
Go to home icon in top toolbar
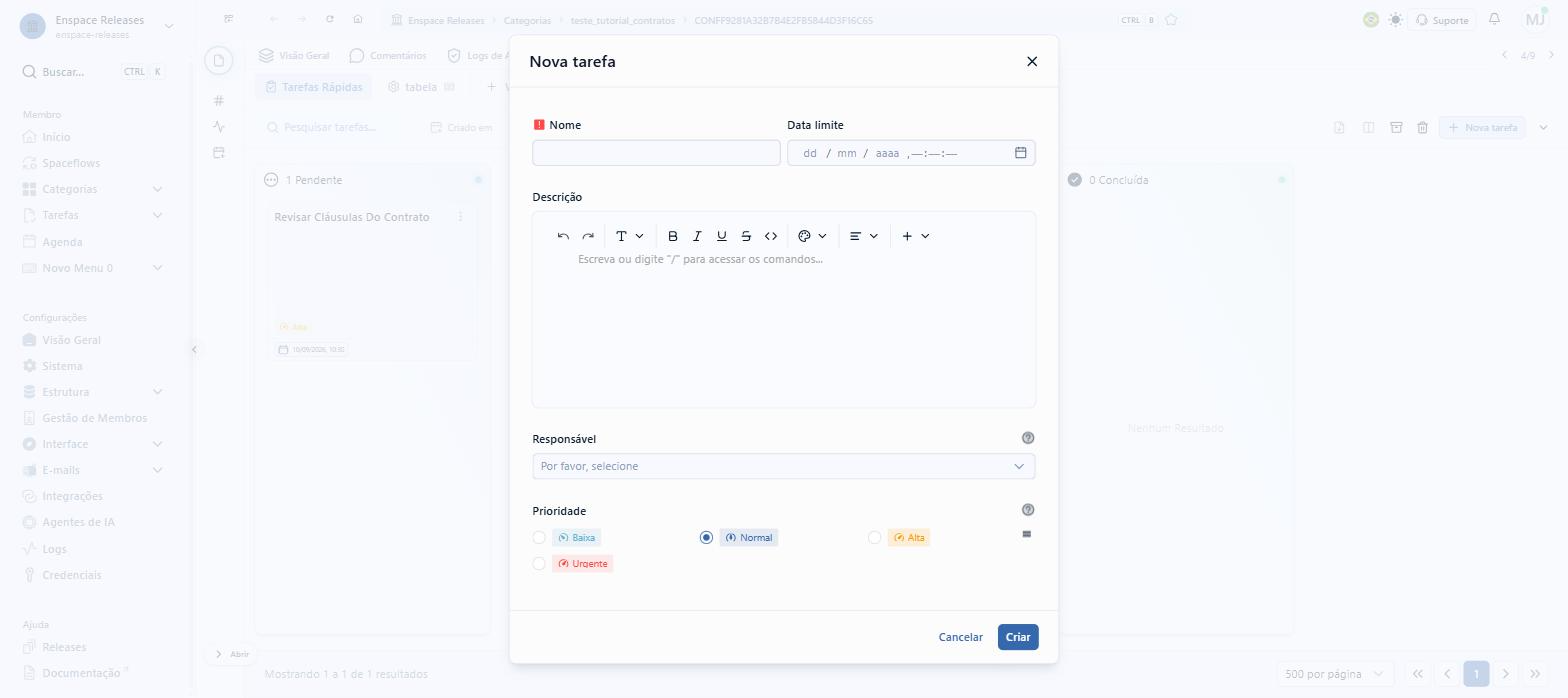358,19
